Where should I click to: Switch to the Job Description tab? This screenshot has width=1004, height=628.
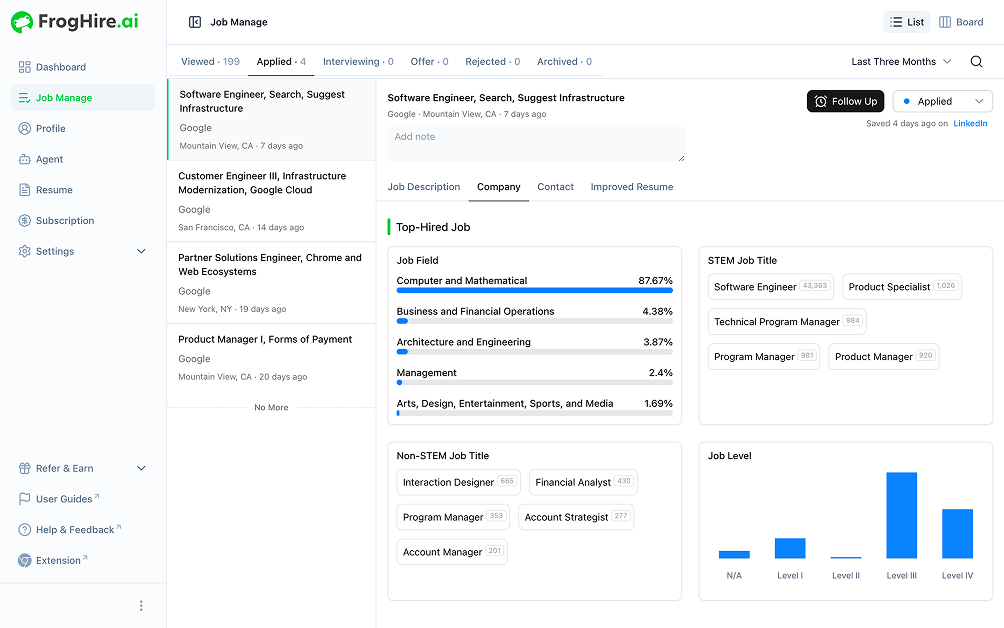coord(424,187)
